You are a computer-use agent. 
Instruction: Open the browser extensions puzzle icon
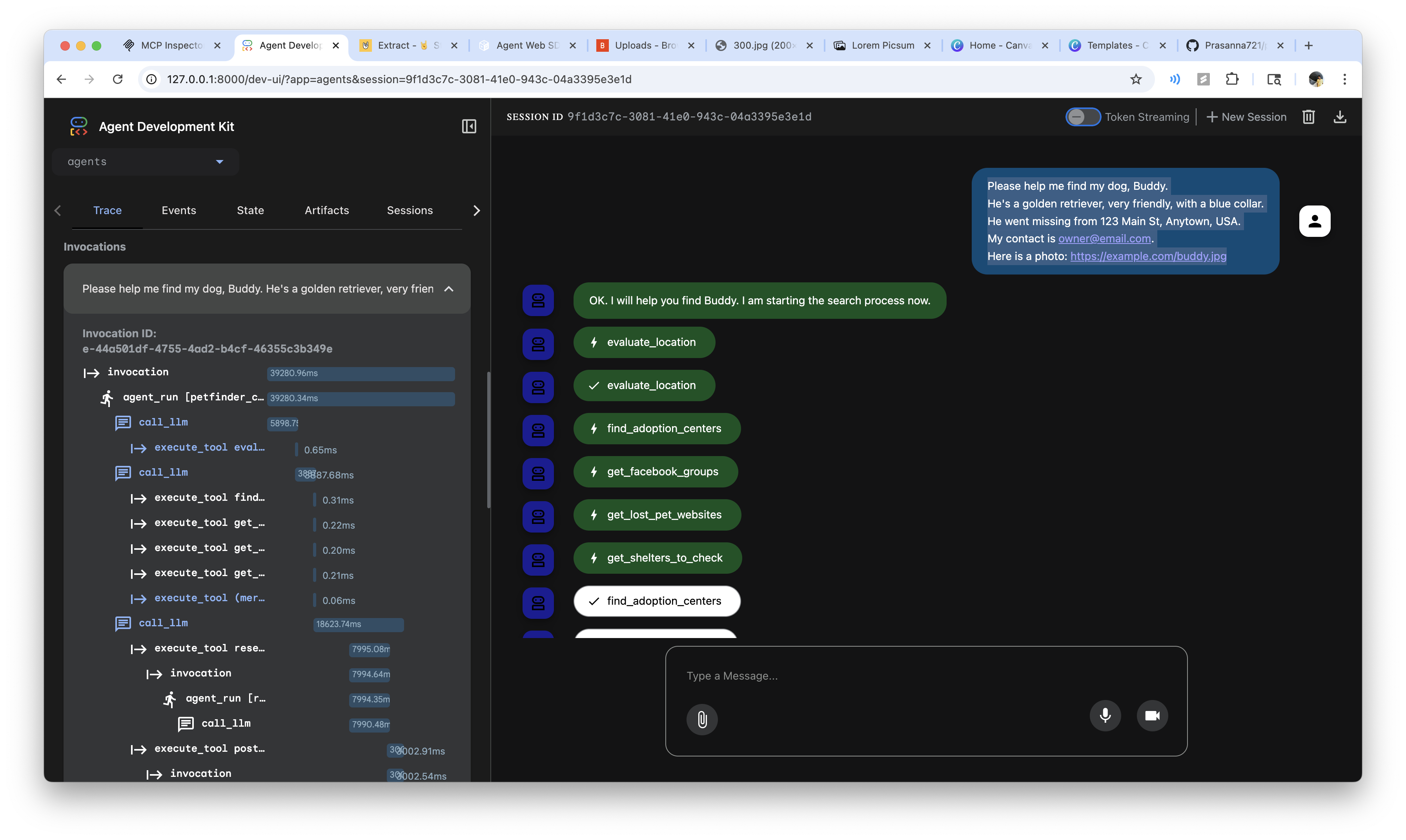tap(1231, 79)
